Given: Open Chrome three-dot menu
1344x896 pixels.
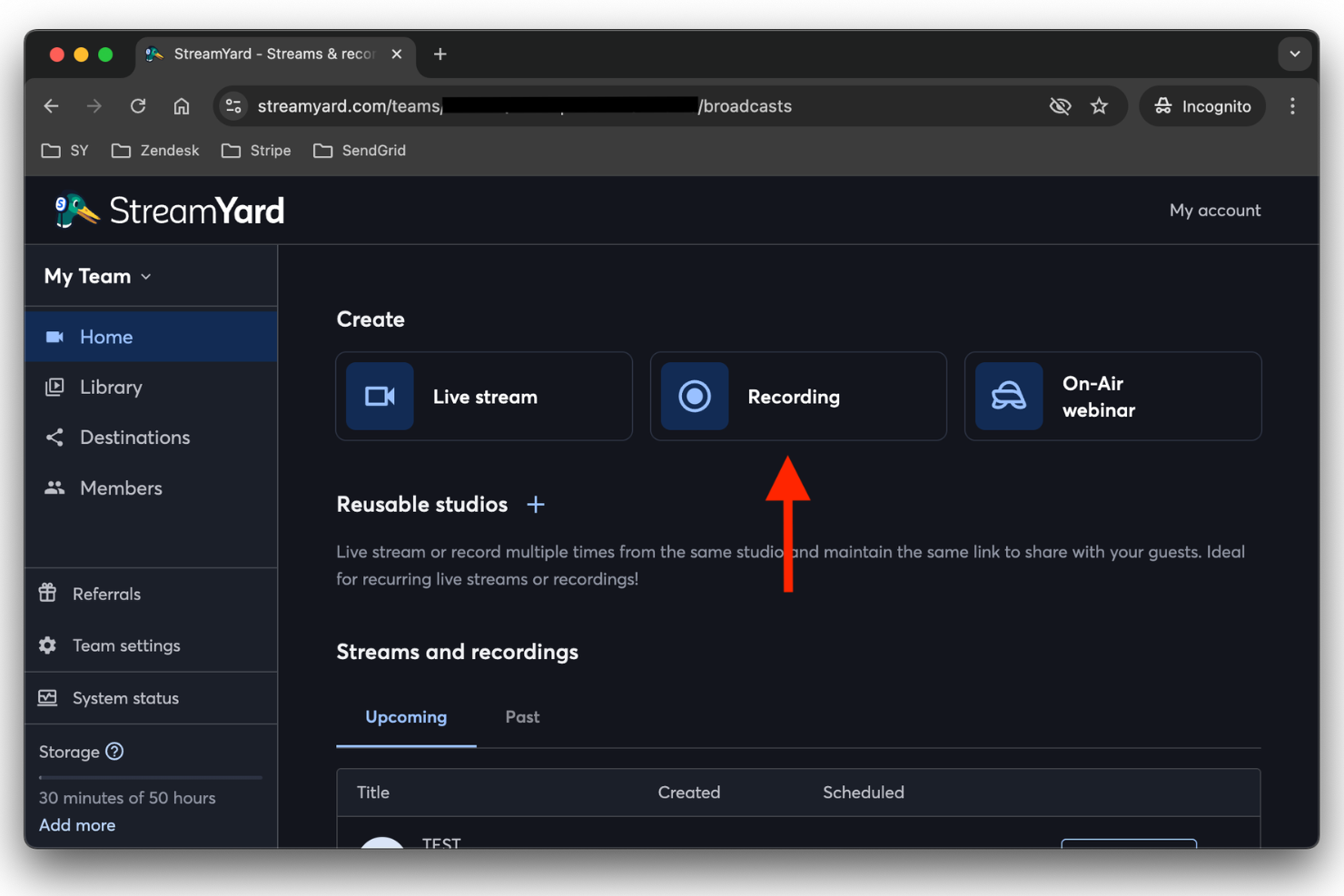Looking at the screenshot, I should pyautogui.click(x=1292, y=106).
